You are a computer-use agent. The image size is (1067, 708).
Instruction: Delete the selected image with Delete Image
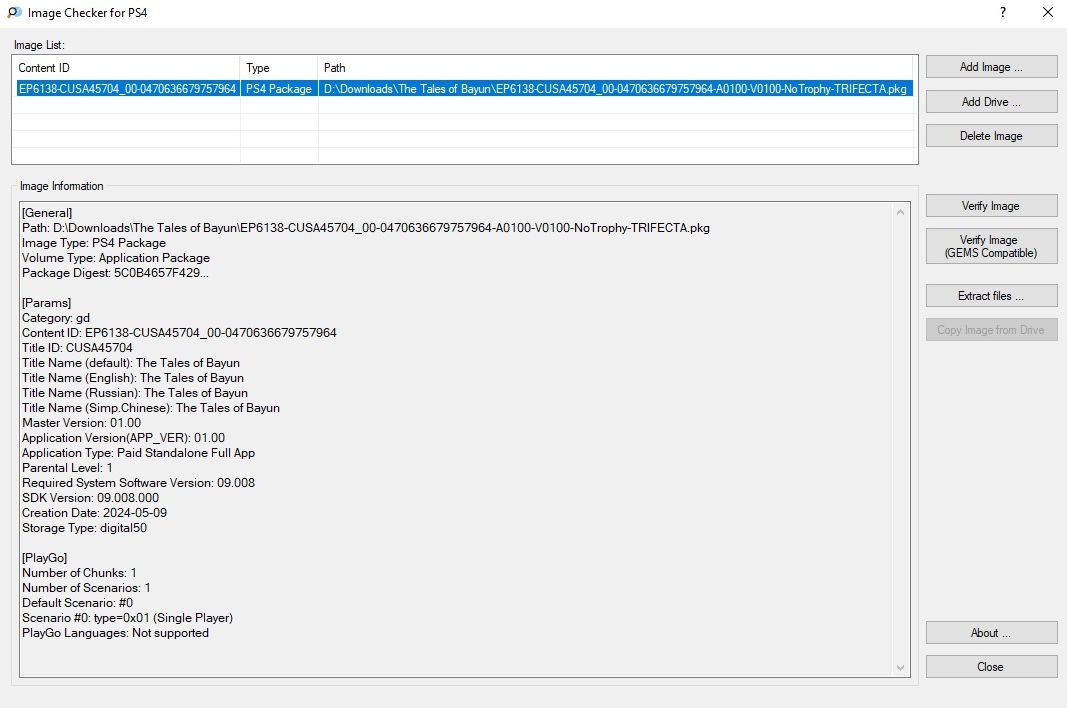pyautogui.click(x=991, y=135)
